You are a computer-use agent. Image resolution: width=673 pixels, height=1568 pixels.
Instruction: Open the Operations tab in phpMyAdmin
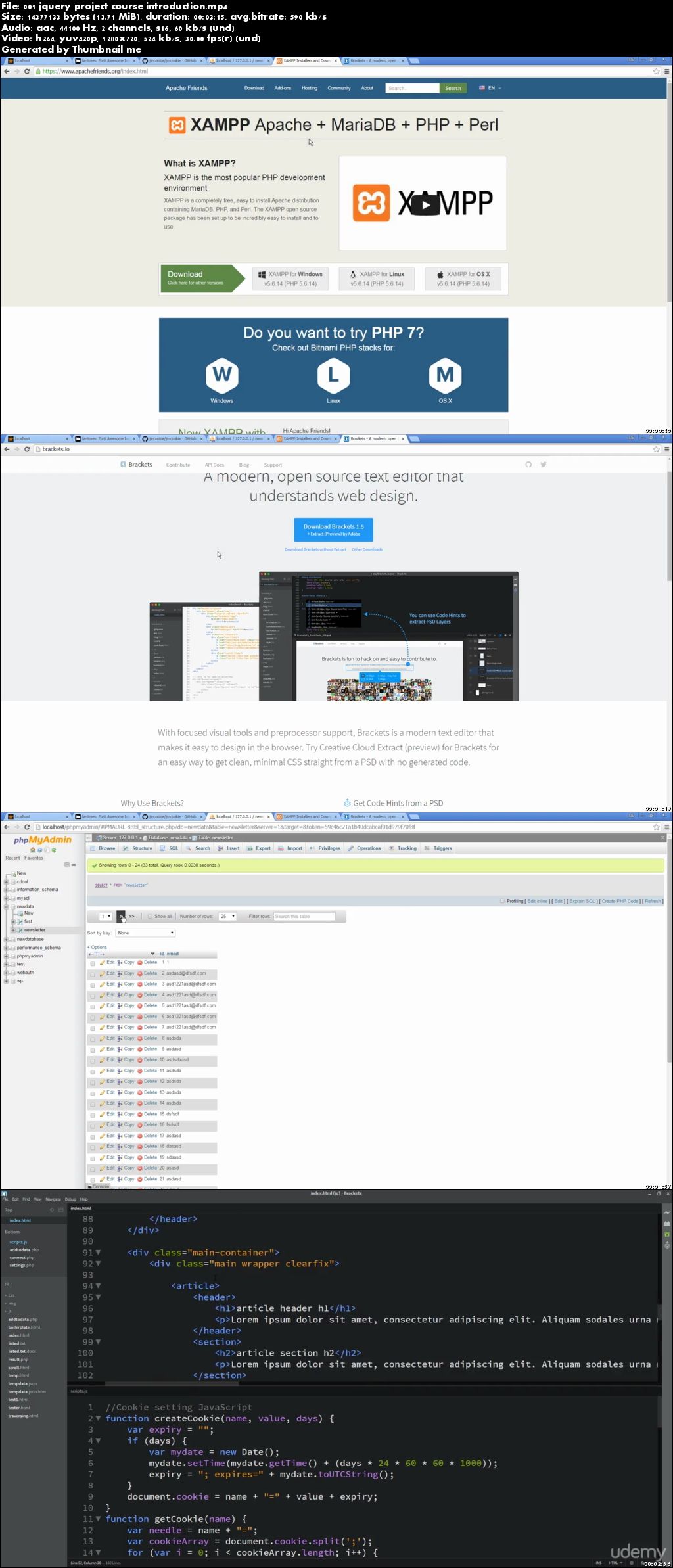click(x=365, y=848)
